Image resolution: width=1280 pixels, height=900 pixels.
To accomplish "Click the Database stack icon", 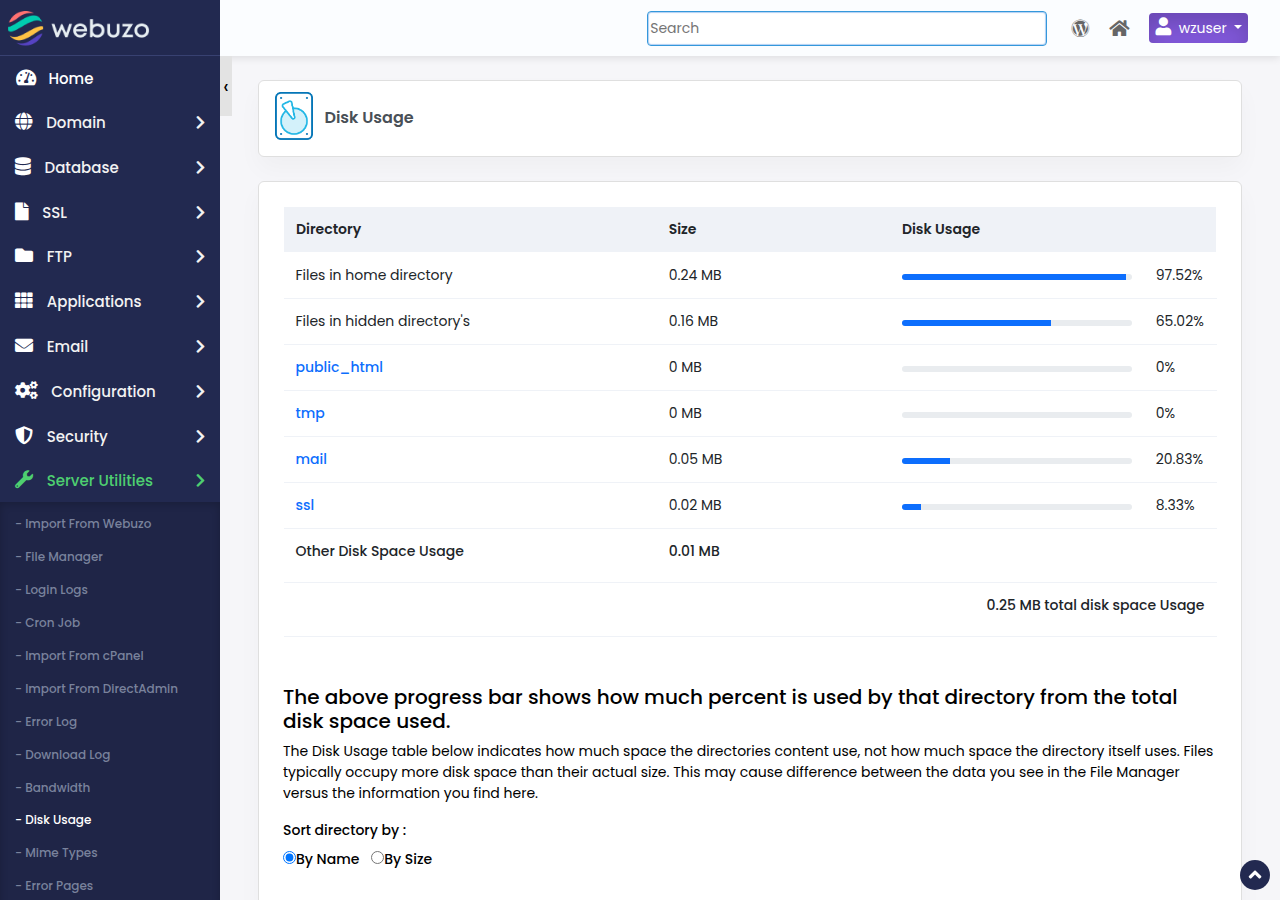I will (23, 167).
